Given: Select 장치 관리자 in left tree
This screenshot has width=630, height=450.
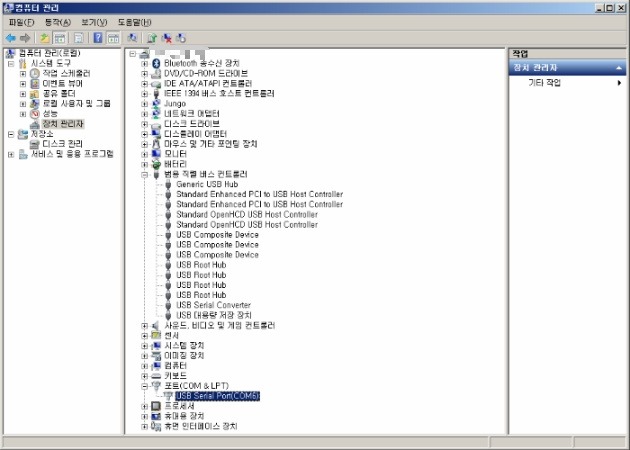Looking at the screenshot, I should coord(63,124).
